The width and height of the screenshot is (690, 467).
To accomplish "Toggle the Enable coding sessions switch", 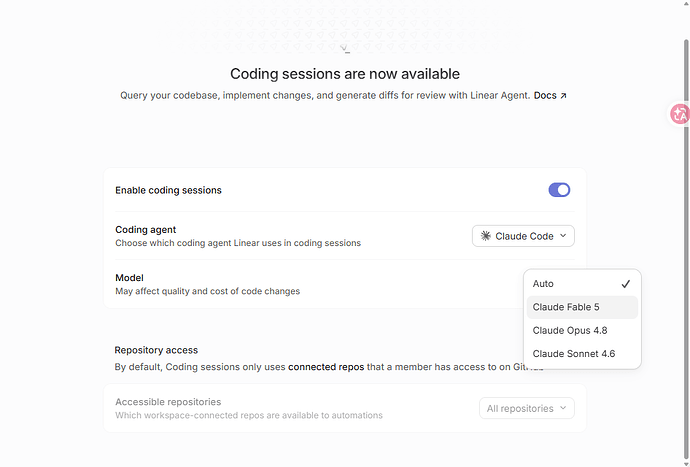I will coord(559,190).
